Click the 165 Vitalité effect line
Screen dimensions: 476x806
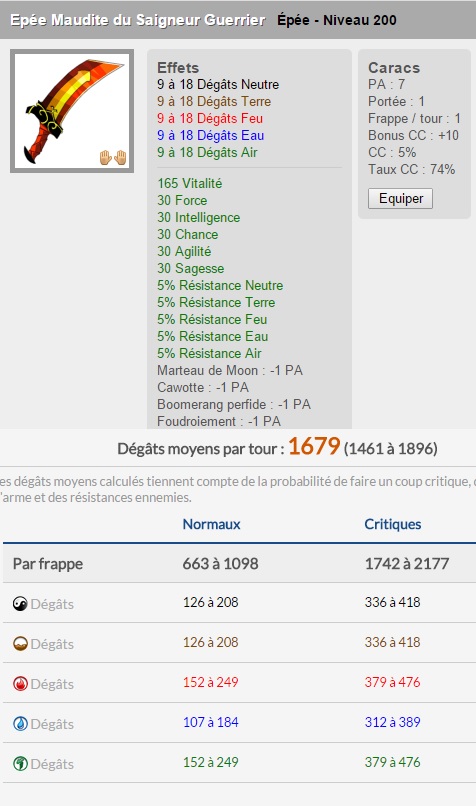190,183
